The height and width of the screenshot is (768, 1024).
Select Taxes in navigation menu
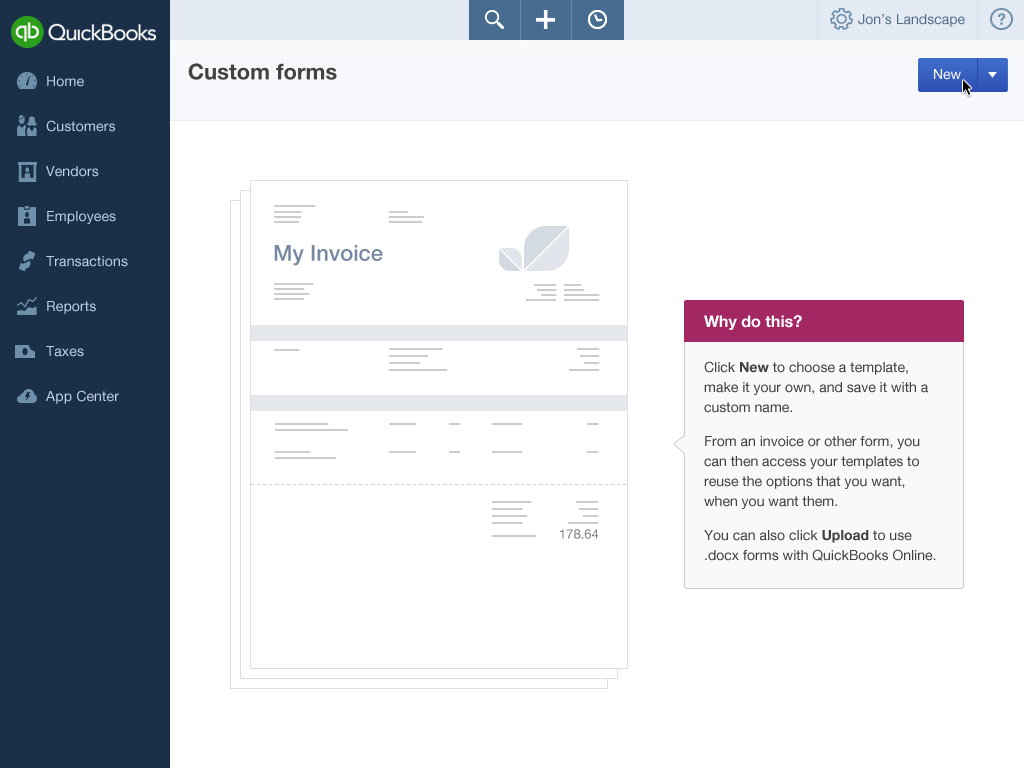(64, 351)
